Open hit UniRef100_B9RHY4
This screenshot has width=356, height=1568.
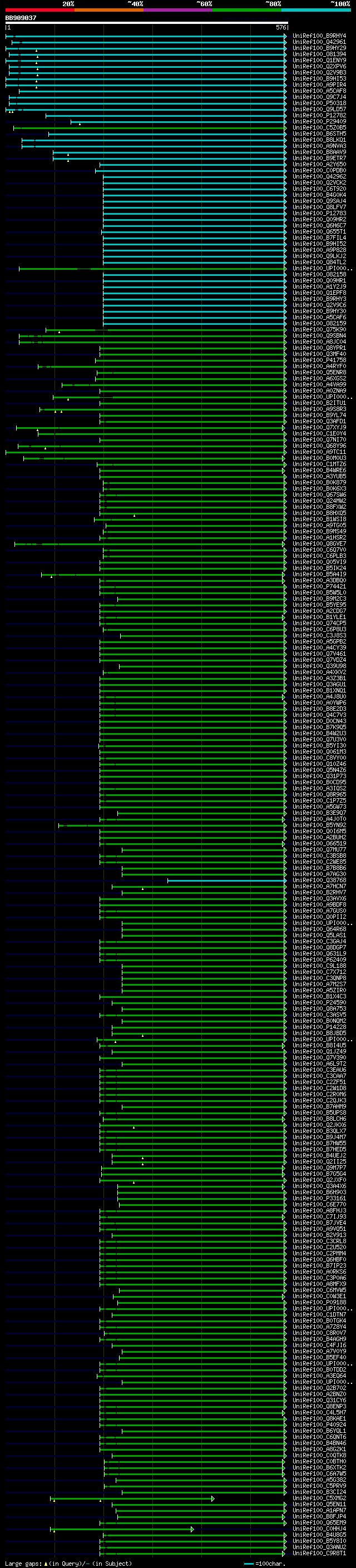pyautogui.click(x=319, y=36)
